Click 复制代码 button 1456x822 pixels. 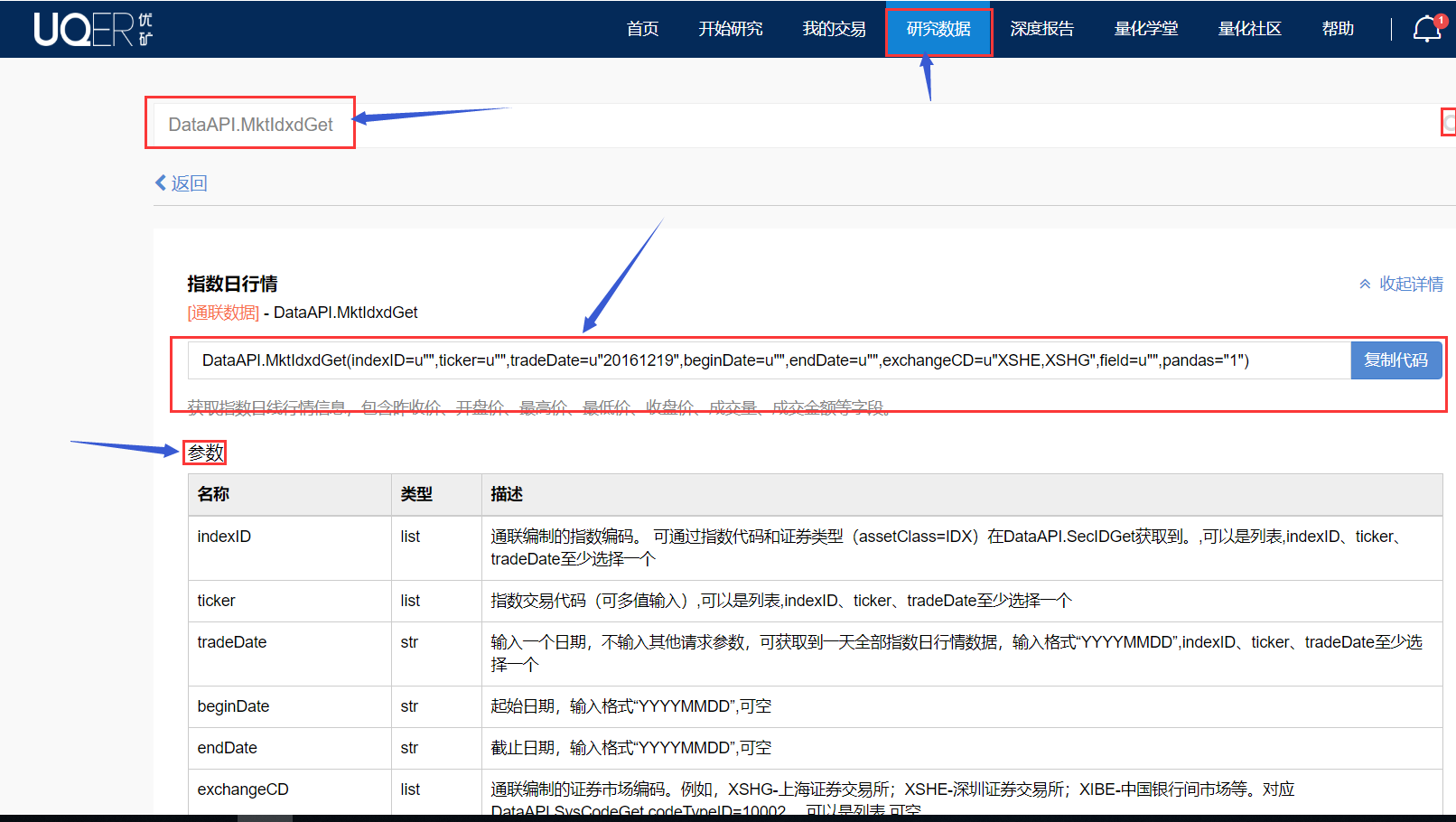coord(1396,360)
